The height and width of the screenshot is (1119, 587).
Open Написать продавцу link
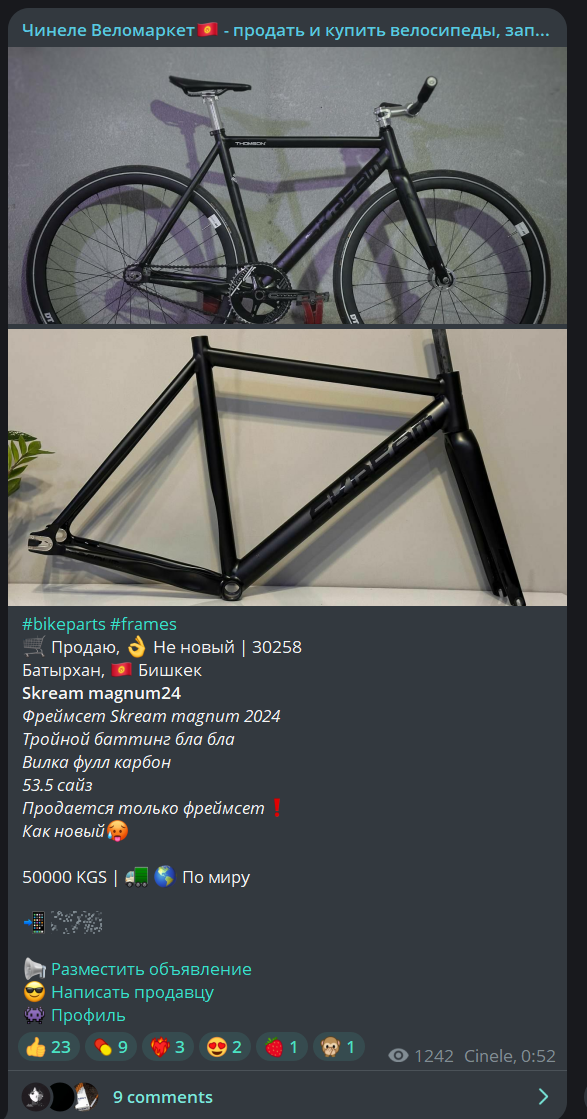coord(133,992)
